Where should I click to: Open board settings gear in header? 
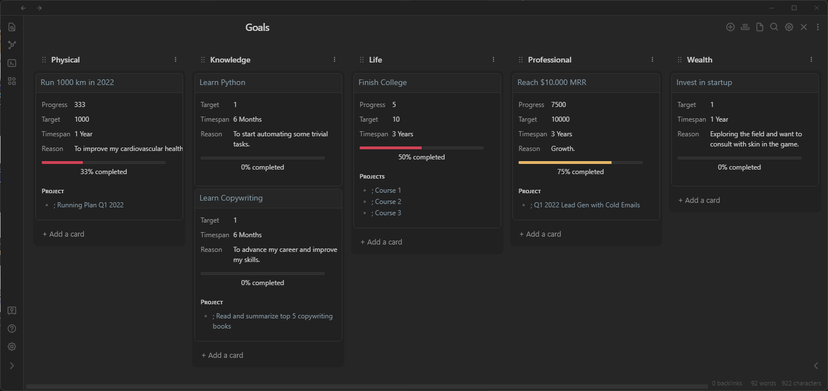click(x=789, y=27)
